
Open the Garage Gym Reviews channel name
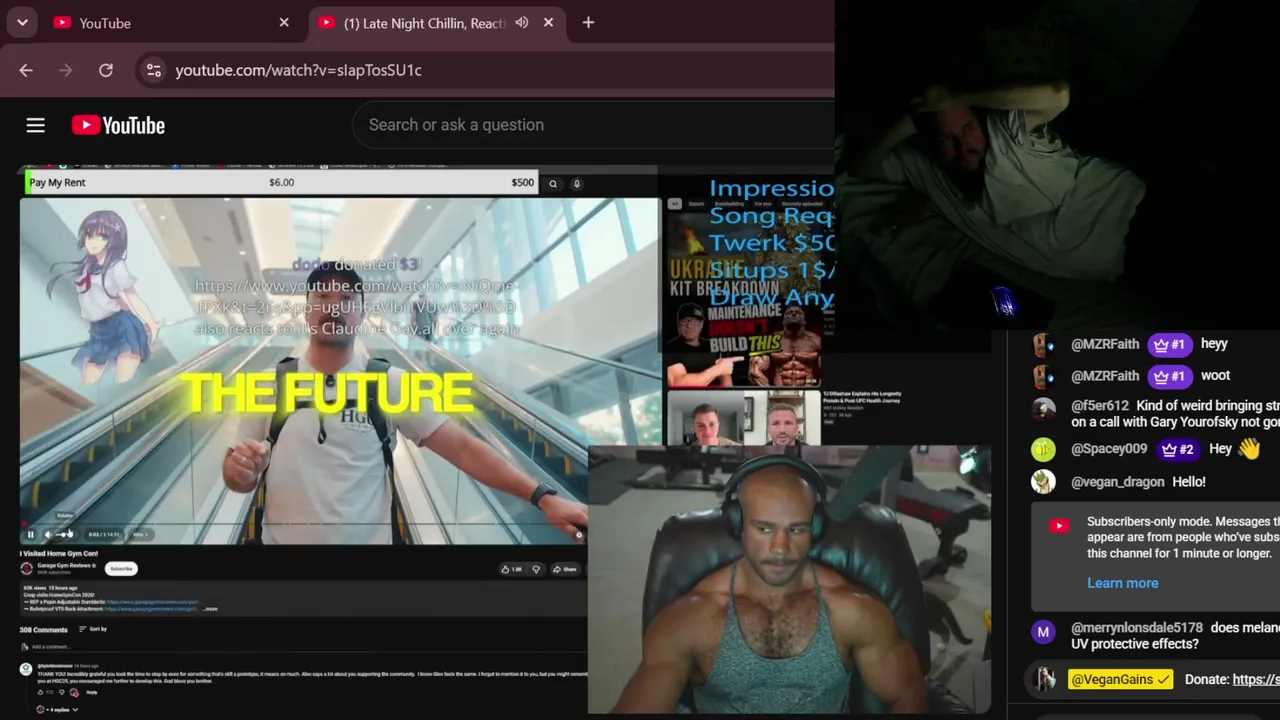[66, 565]
